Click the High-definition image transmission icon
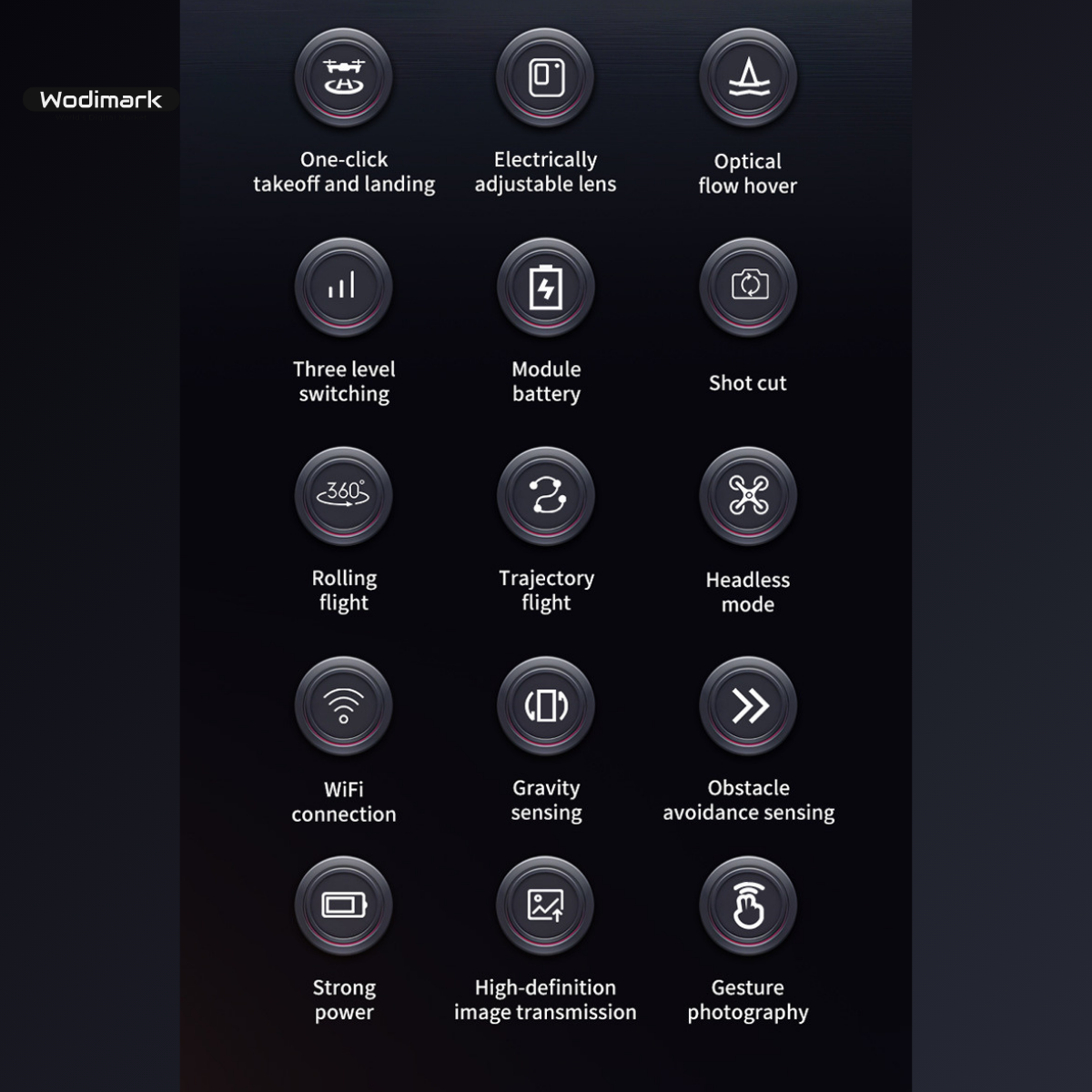 (x=546, y=905)
